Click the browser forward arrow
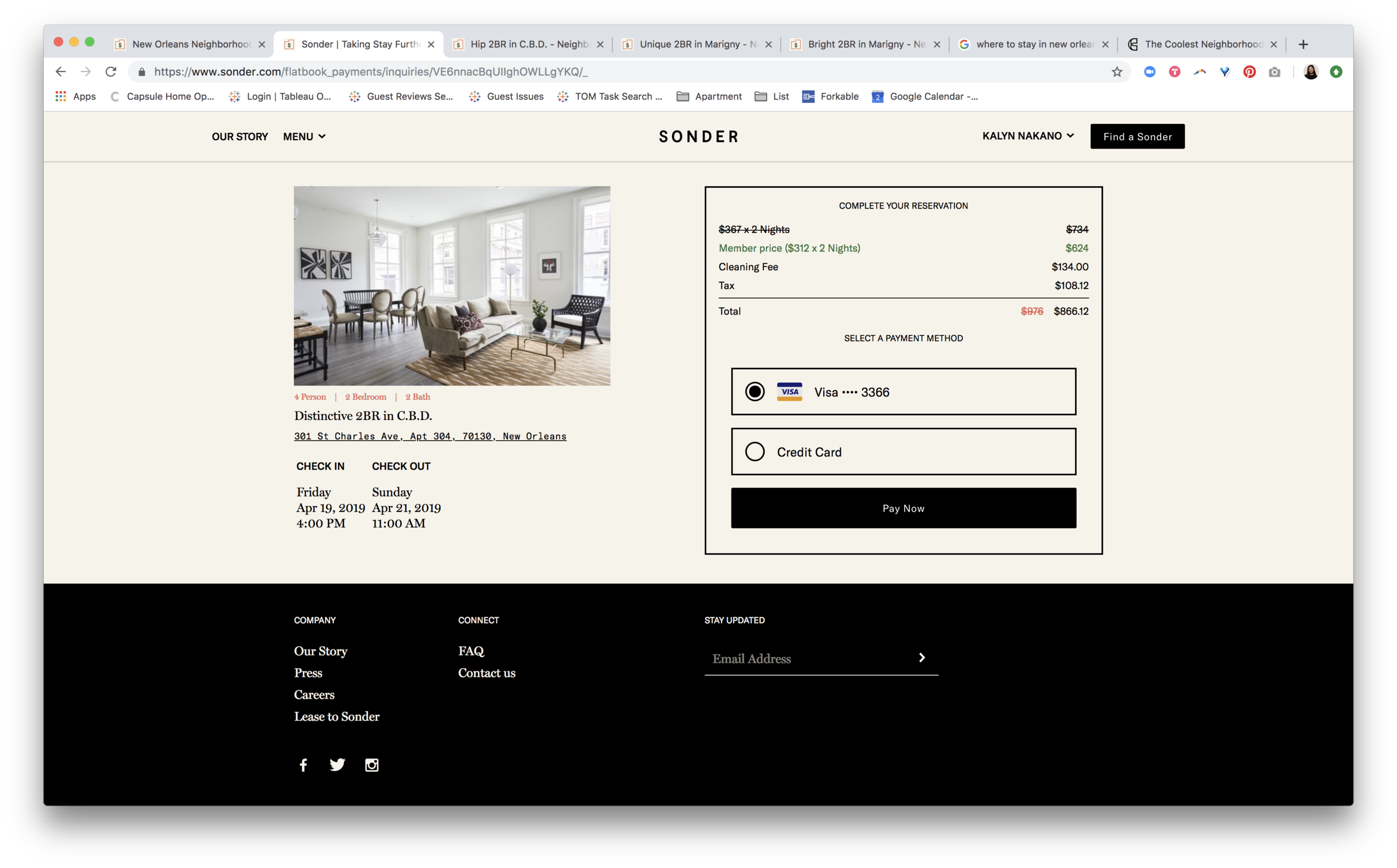Viewport: 1397px width, 868px height. (x=86, y=71)
